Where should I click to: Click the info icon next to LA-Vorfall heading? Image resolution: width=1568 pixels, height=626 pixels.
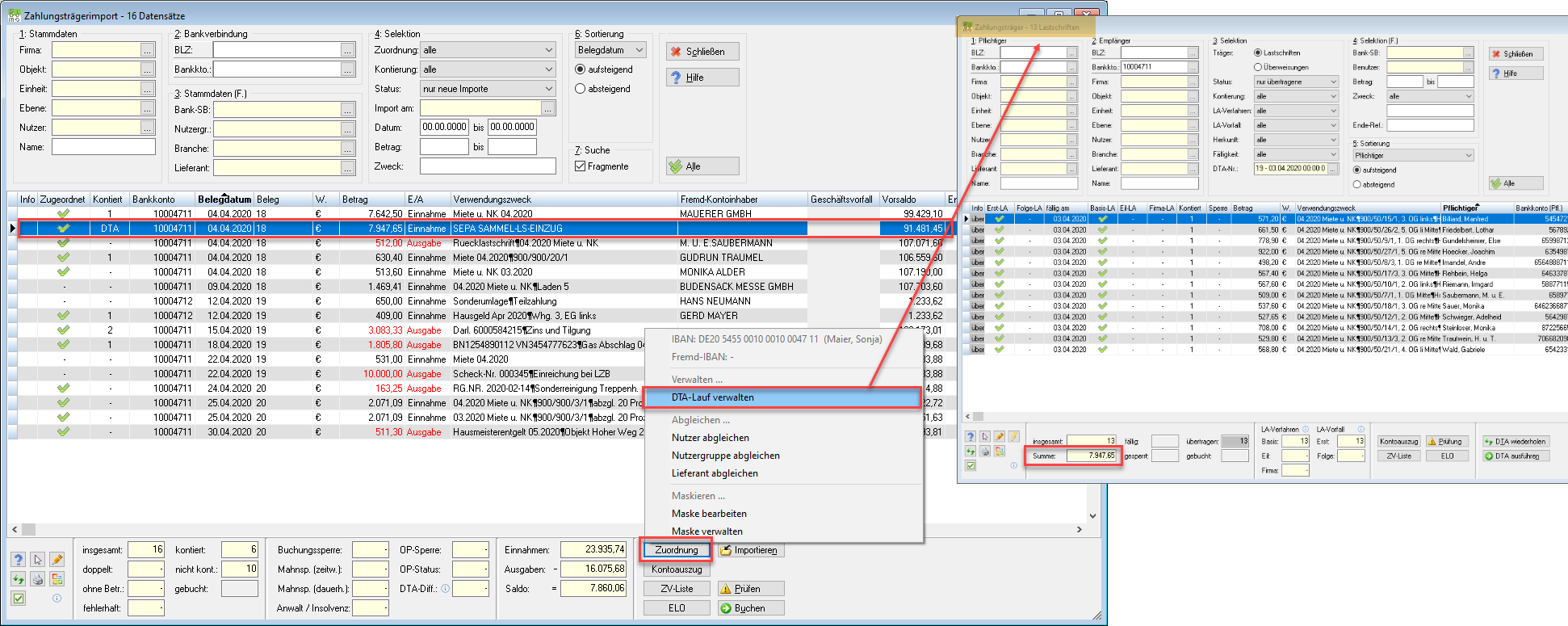[x=1360, y=429]
